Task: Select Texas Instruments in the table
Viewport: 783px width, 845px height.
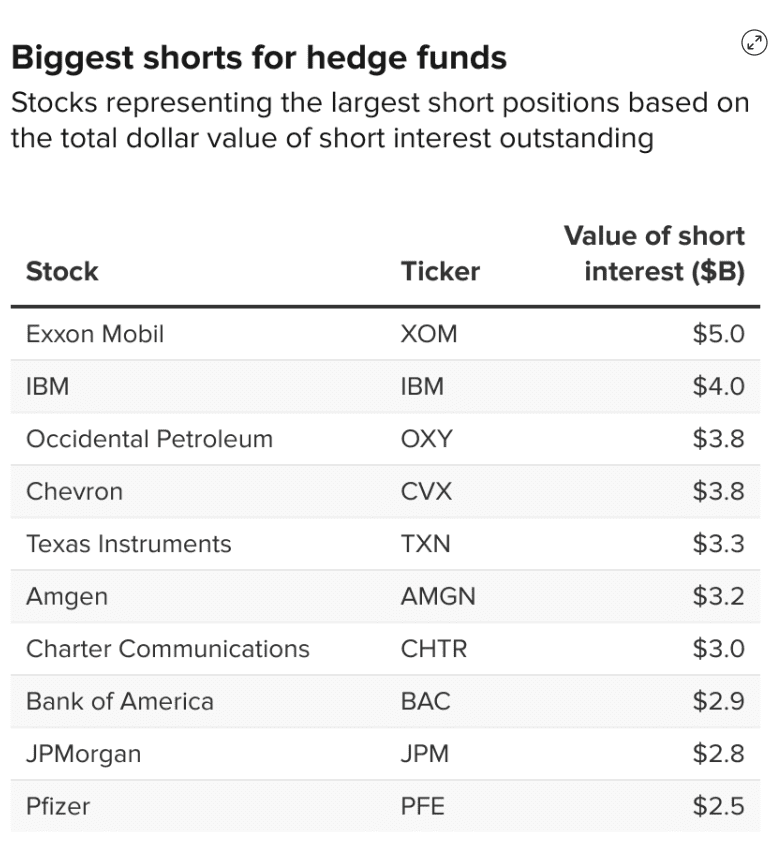Action: coord(128,544)
